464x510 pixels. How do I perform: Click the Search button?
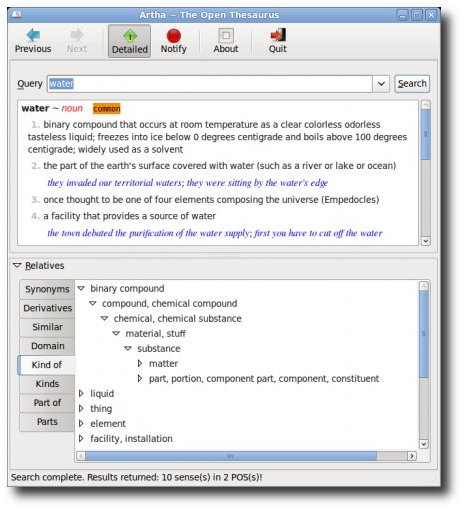(x=412, y=84)
